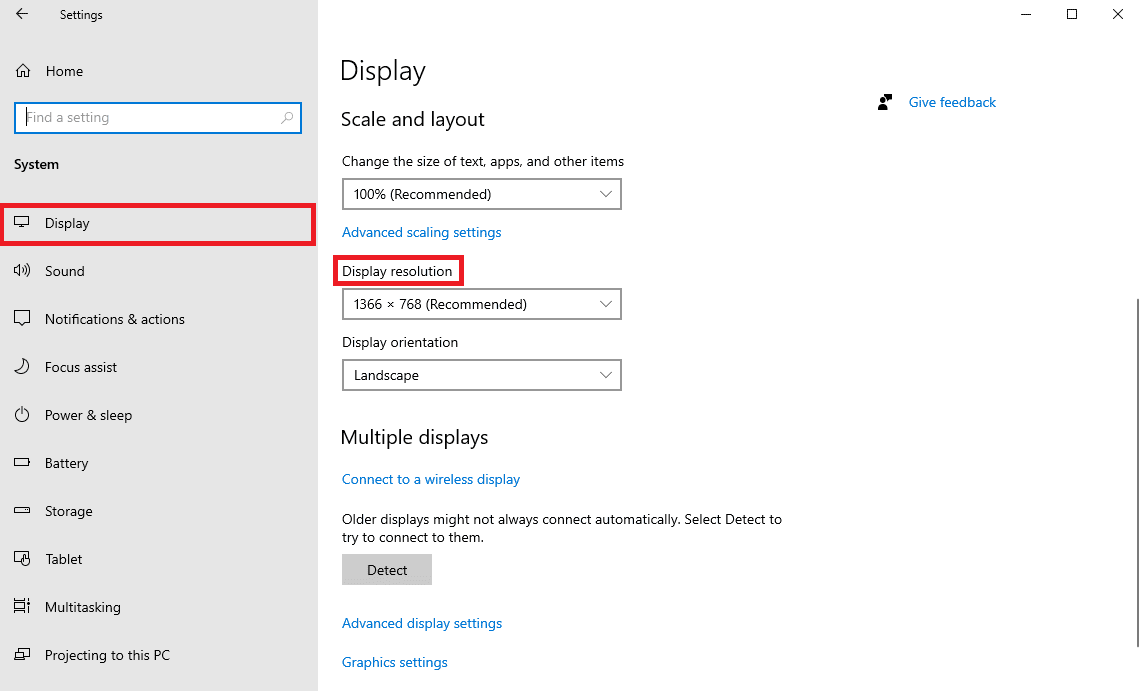Go to Multitasking settings
Image resolution: width=1139 pixels, height=691 pixels.
pos(83,607)
